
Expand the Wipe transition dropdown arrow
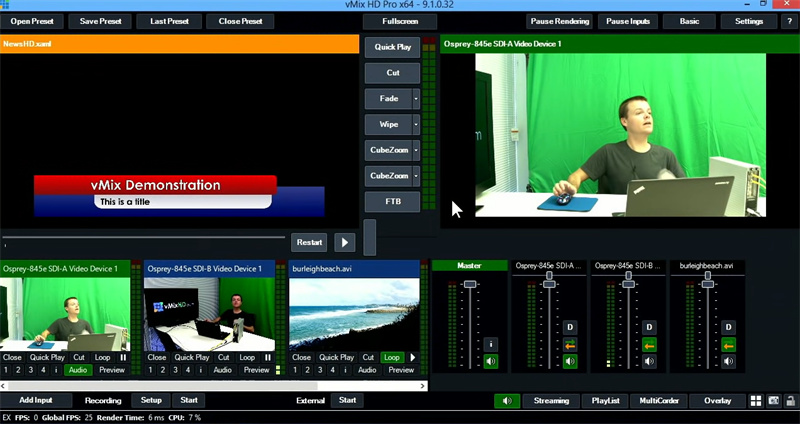415,125
